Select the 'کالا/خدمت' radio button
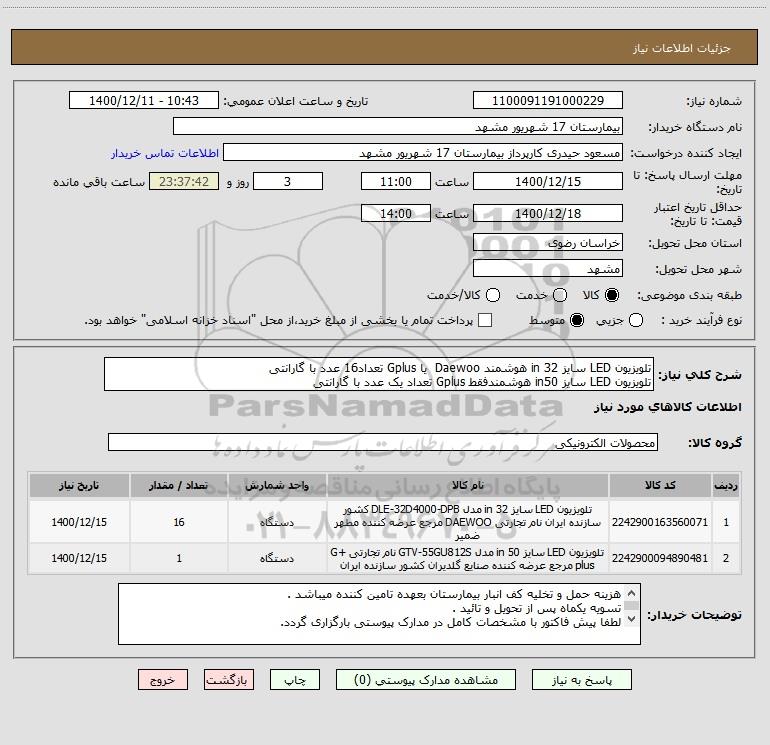 493,295
